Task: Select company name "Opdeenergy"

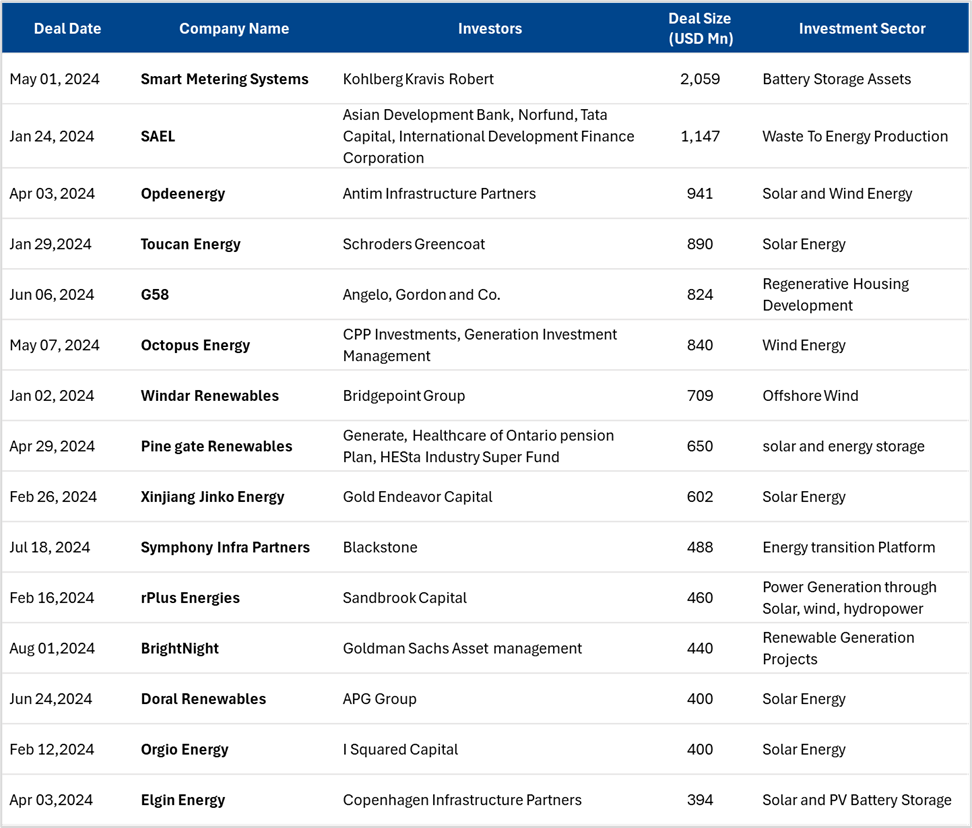Action: click(x=183, y=194)
